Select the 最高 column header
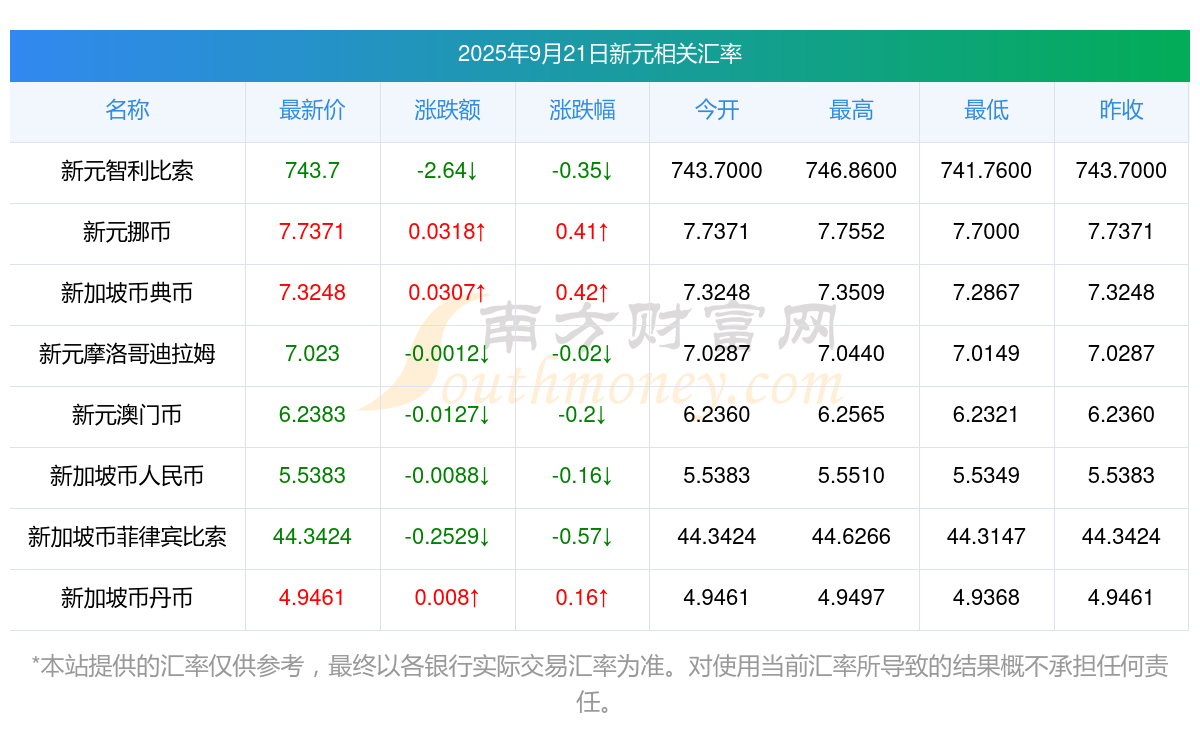The image size is (1200, 733). pos(851,110)
